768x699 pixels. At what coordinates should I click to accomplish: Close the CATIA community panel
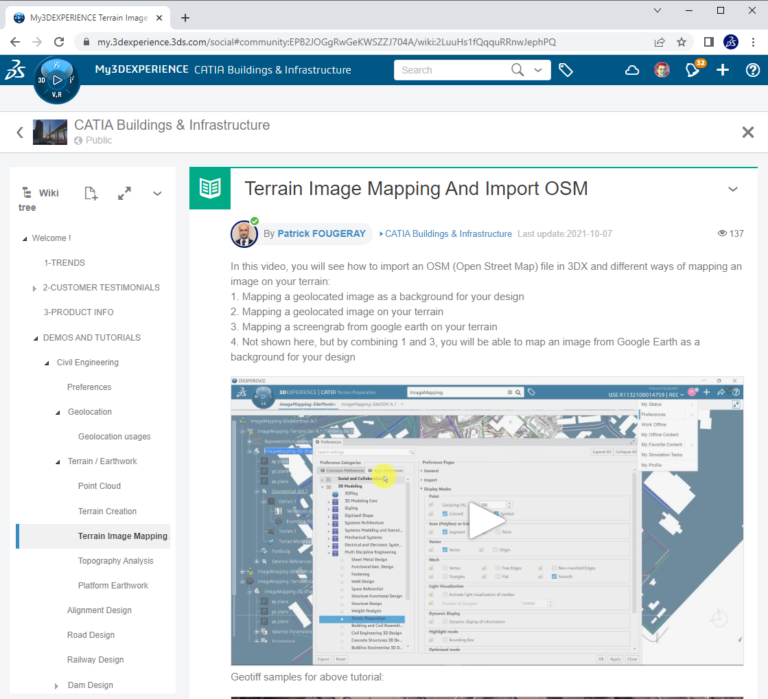(747, 132)
